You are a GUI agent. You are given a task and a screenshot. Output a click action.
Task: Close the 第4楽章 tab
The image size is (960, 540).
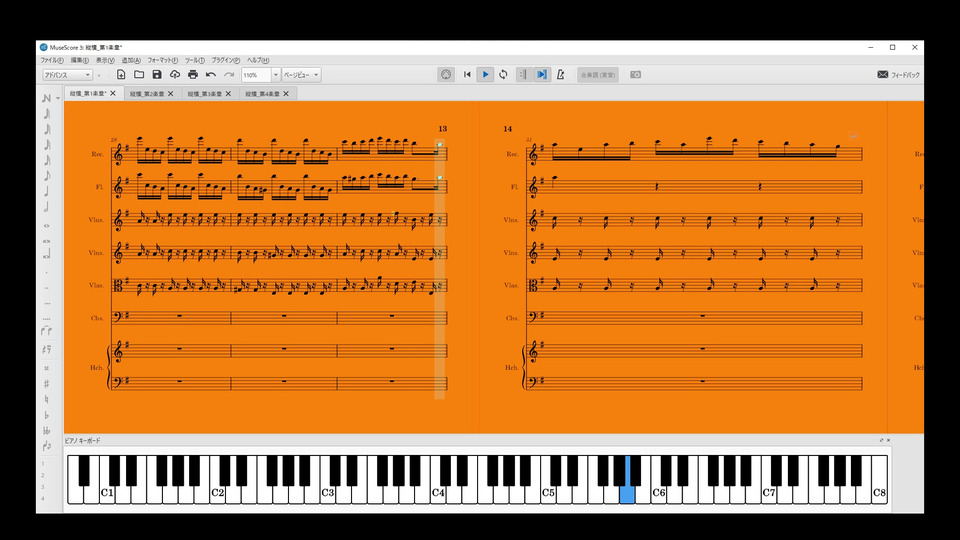tap(286, 94)
